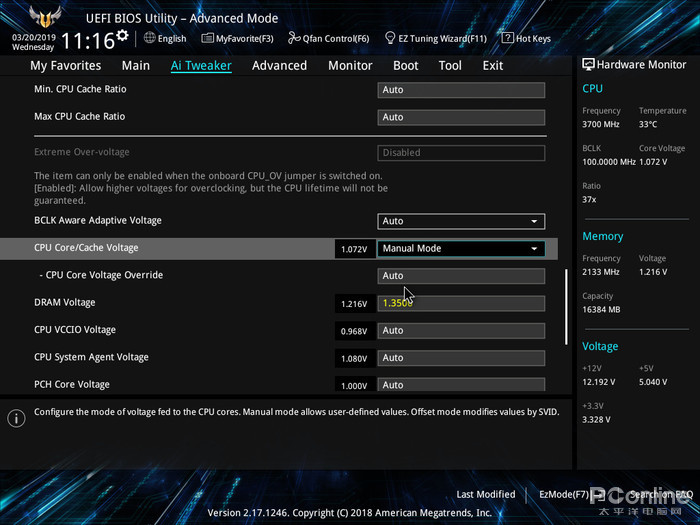700x525 pixels.
Task: Select the Exit tab
Action: click(492, 66)
